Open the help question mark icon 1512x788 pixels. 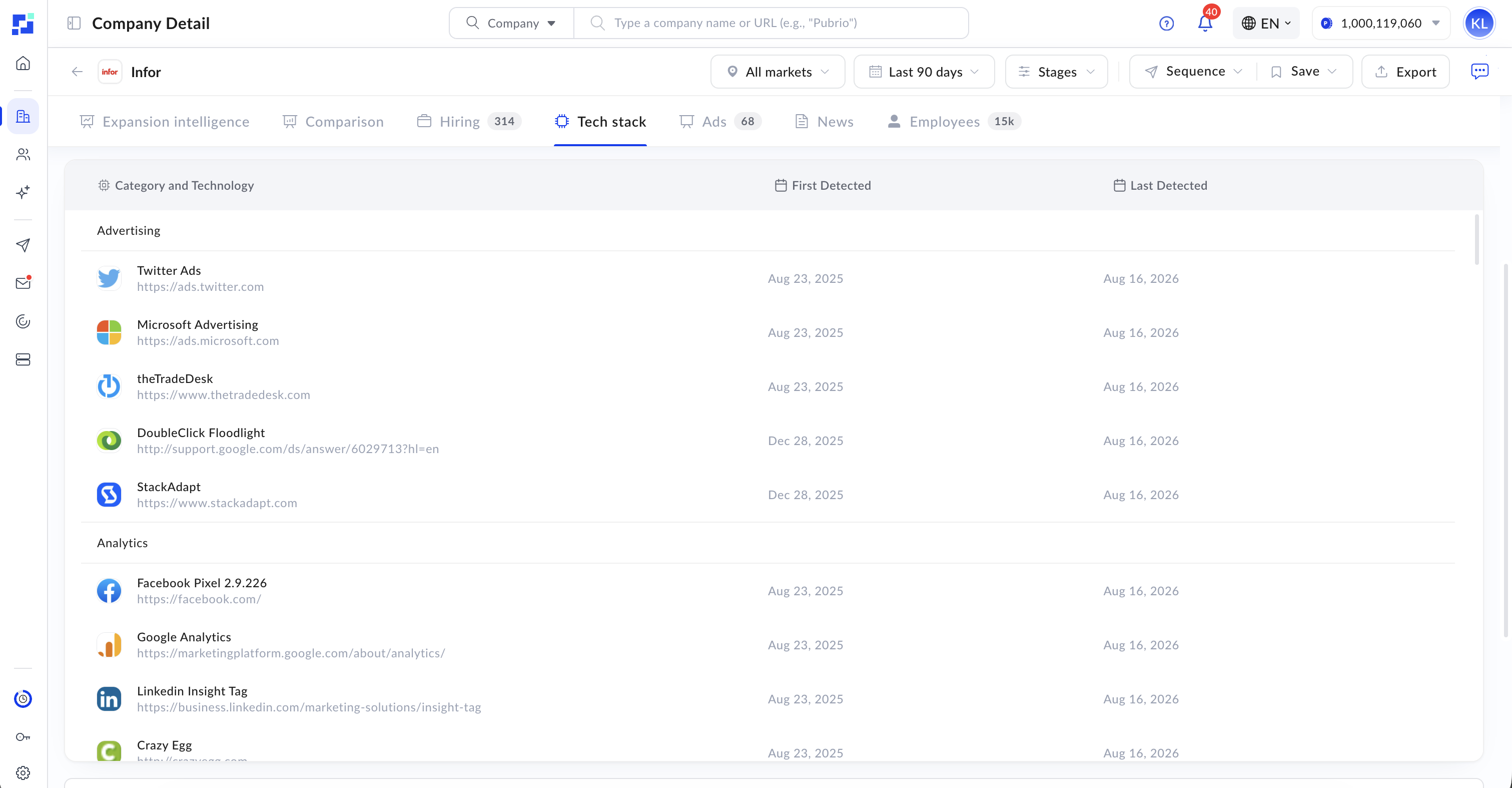tap(1166, 24)
